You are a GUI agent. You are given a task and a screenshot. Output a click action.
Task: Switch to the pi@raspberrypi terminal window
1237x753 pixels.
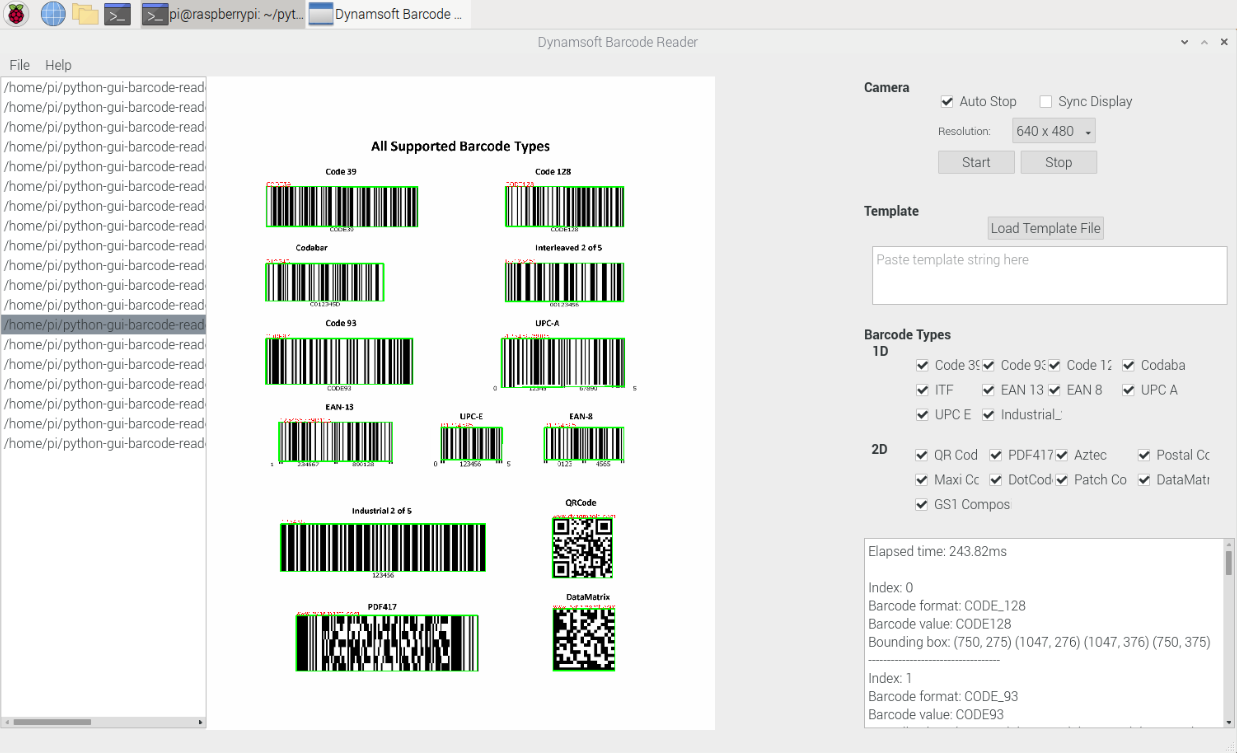click(222, 14)
